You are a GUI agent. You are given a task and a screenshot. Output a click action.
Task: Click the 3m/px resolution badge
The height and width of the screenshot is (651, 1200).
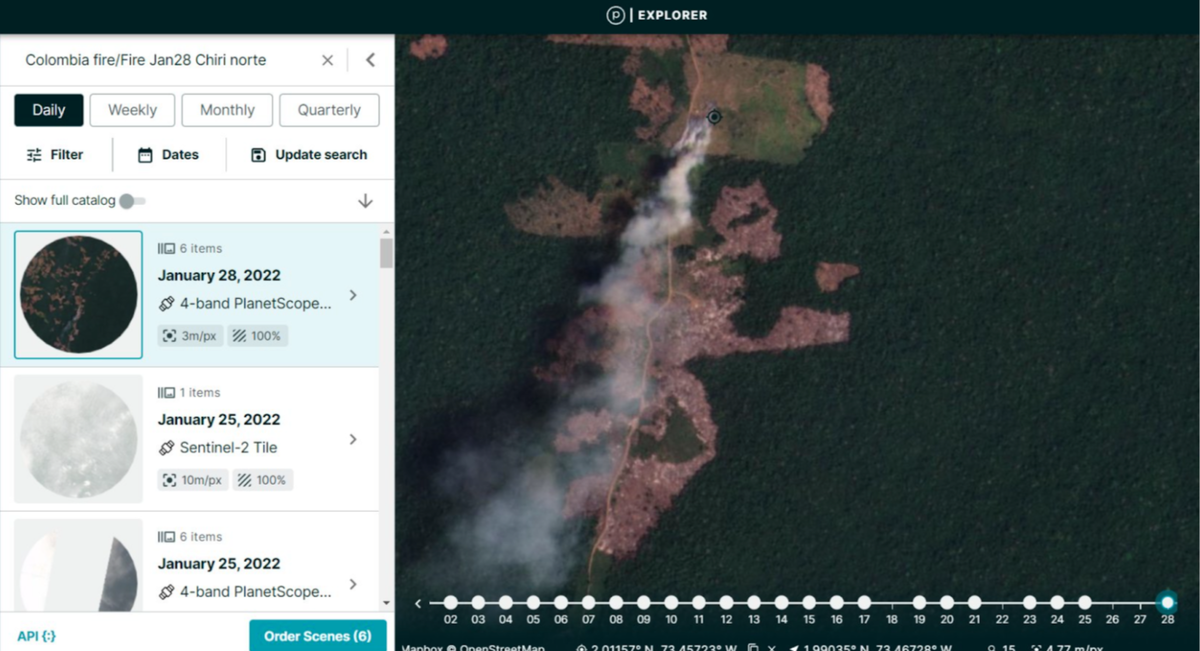[x=190, y=336]
